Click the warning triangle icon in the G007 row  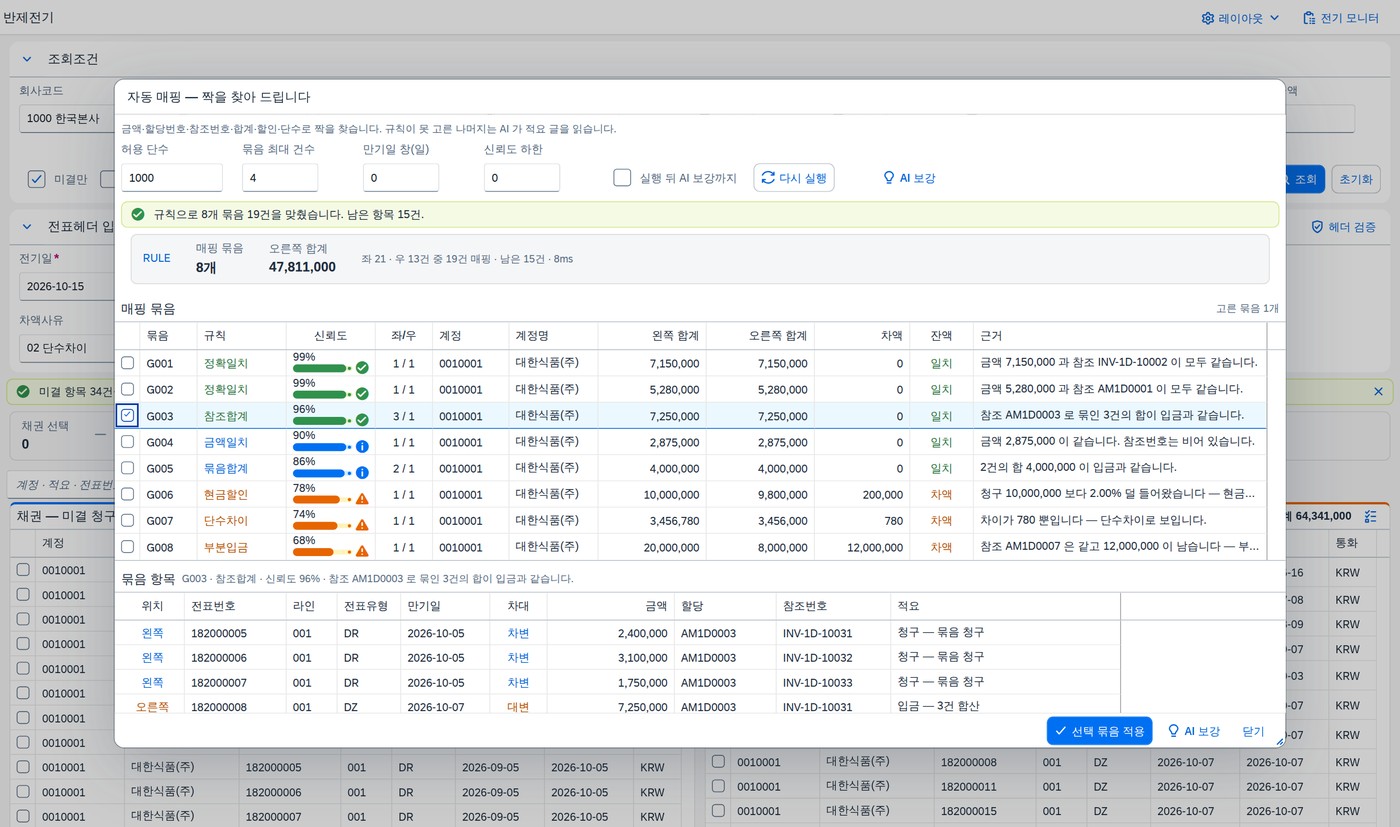[362, 525]
